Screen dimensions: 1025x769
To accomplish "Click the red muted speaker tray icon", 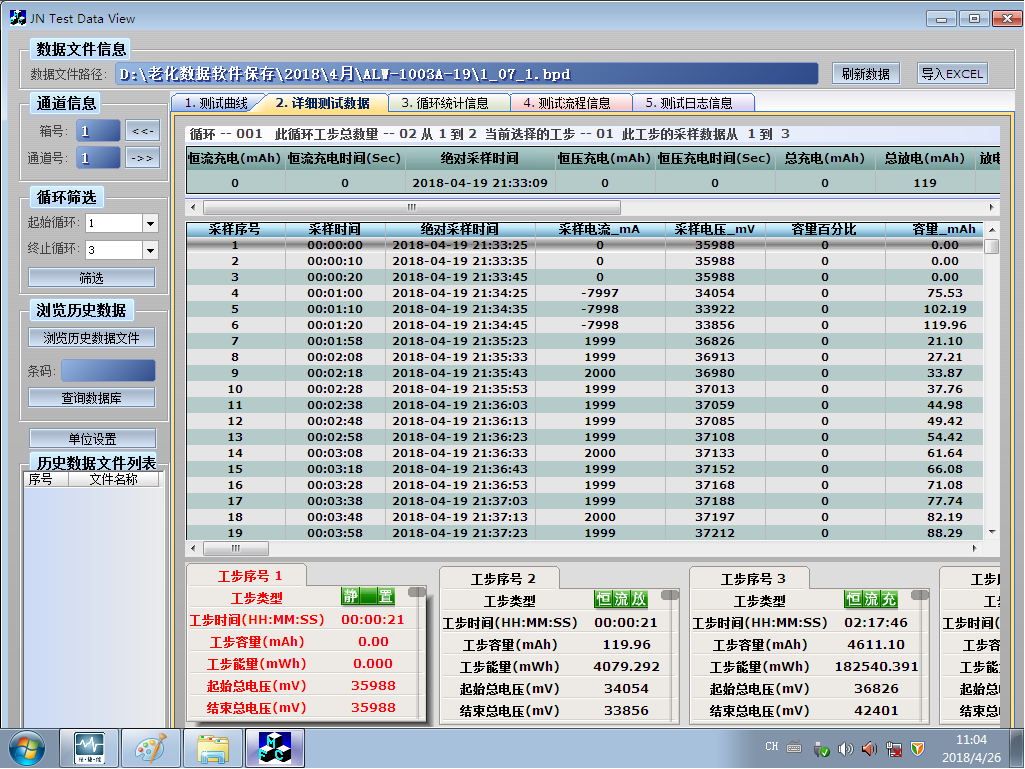I will (869, 749).
